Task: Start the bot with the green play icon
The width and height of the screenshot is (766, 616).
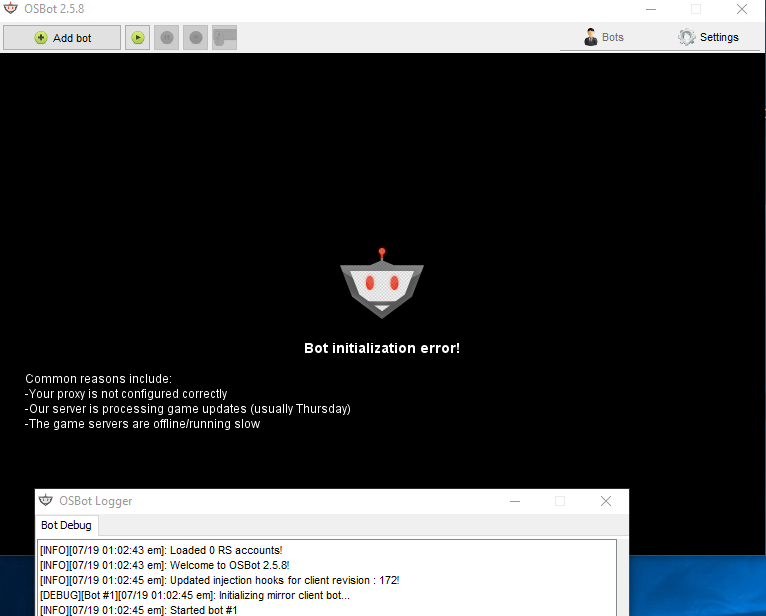Action: [138, 38]
